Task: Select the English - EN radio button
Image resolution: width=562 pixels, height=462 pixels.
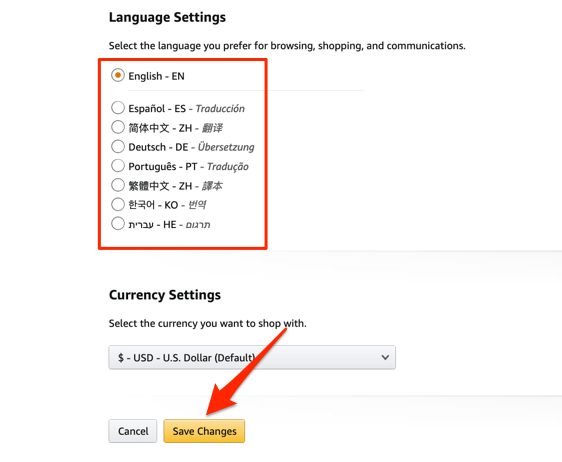Action: [x=118, y=75]
